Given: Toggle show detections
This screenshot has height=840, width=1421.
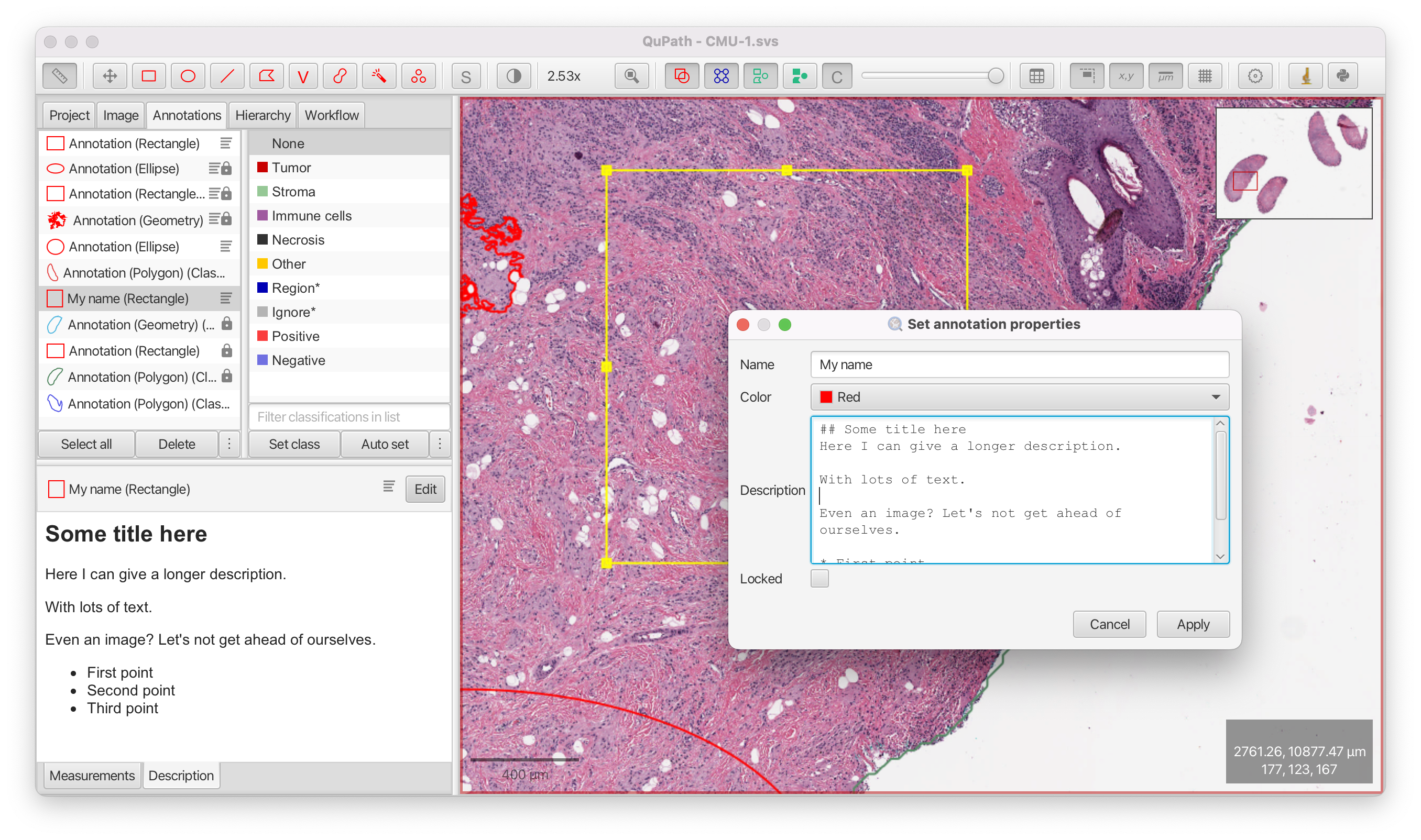Looking at the screenshot, I should [760, 76].
